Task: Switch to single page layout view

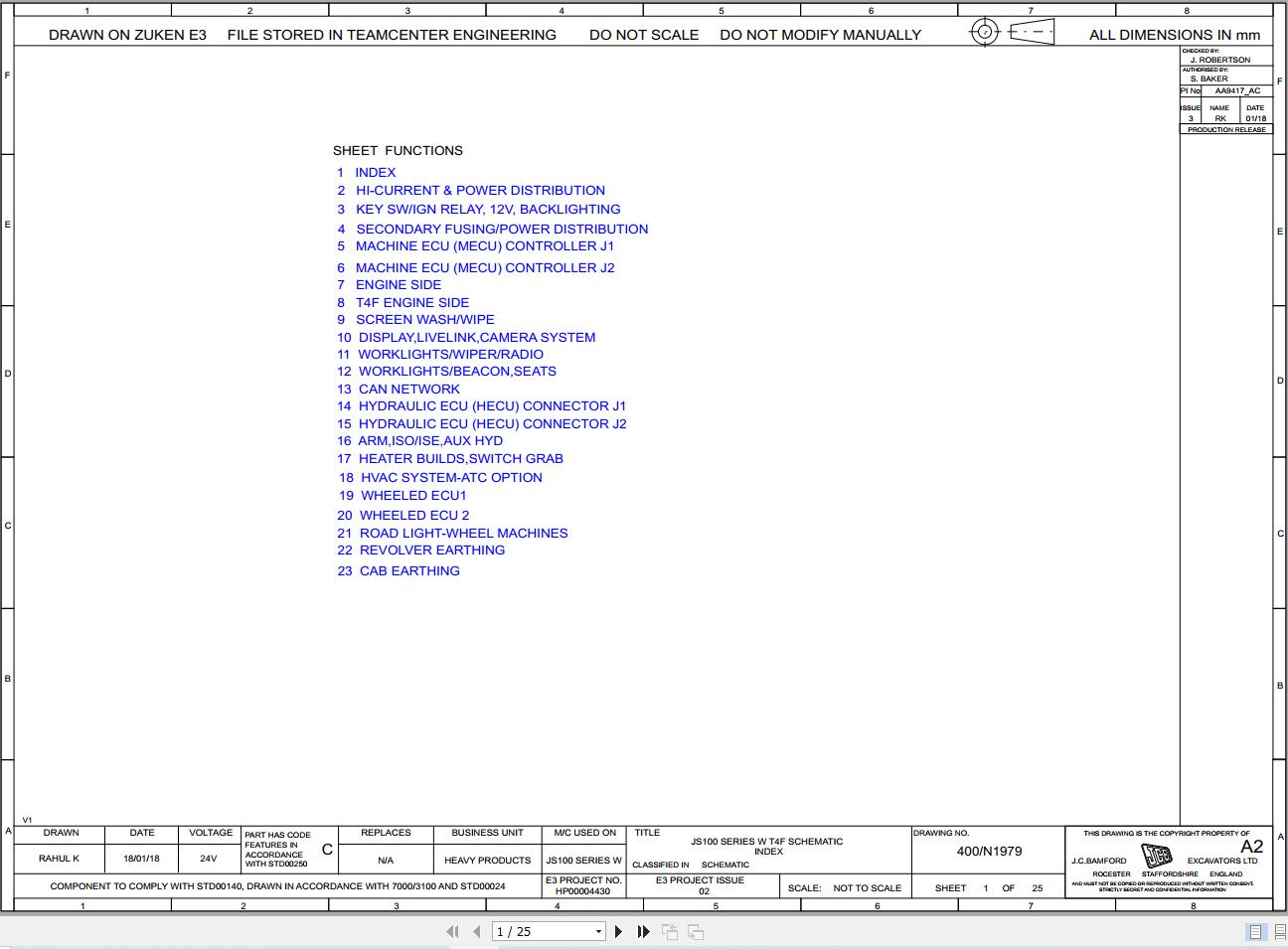Action: coord(1255,931)
